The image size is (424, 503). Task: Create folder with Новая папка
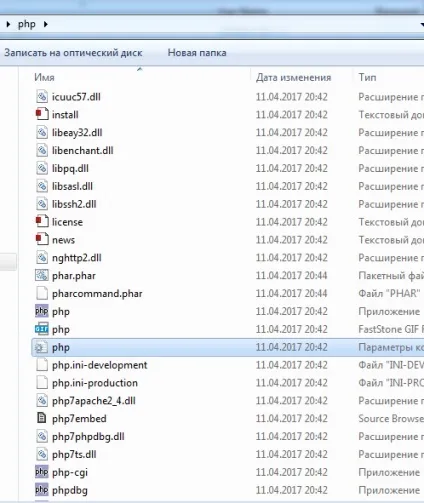click(x=197, y=53)
